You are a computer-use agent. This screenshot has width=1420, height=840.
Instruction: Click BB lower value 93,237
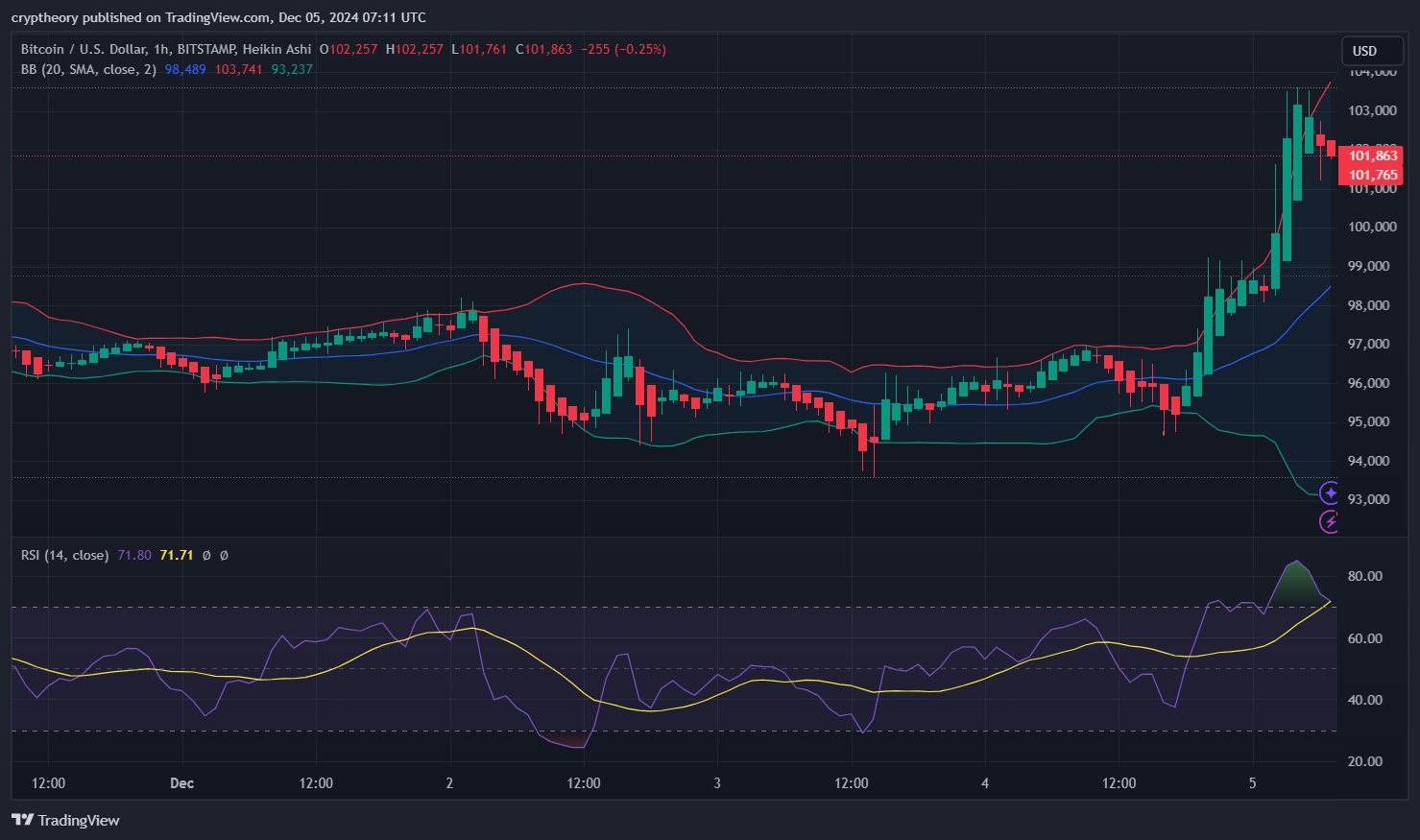click(292, 69)
